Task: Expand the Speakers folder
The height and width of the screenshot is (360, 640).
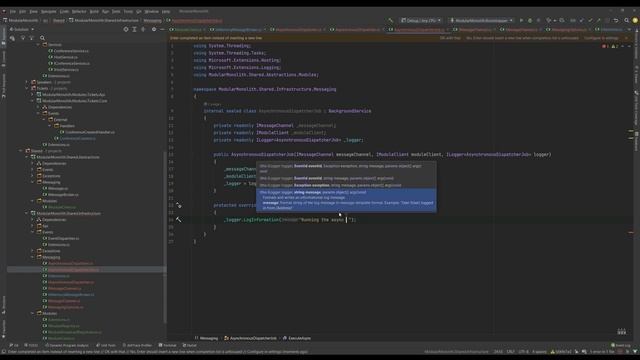Action: pos(27,82)
